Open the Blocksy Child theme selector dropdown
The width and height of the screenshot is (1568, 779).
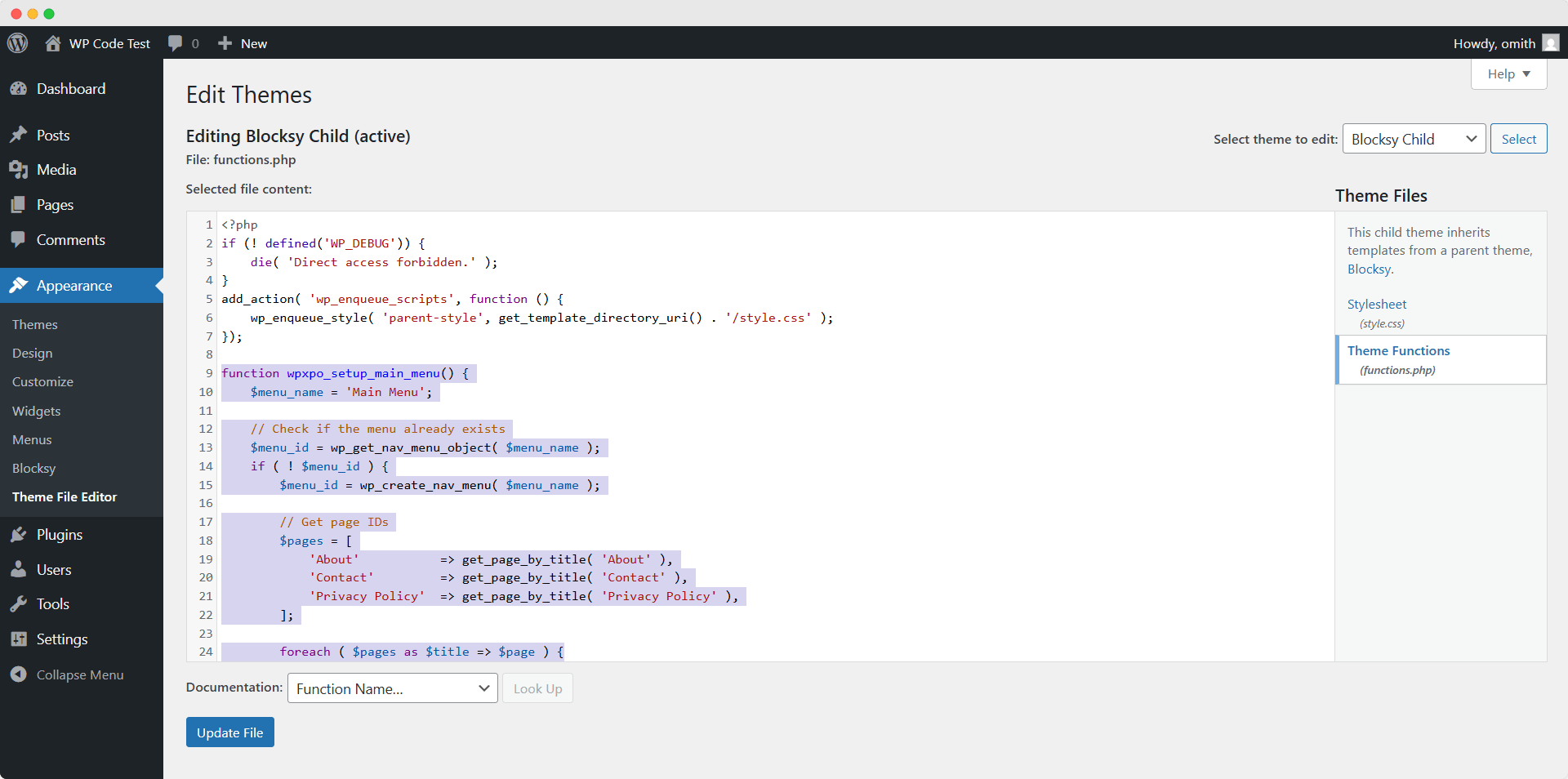pyautogui.click(x=1414, y=139)
